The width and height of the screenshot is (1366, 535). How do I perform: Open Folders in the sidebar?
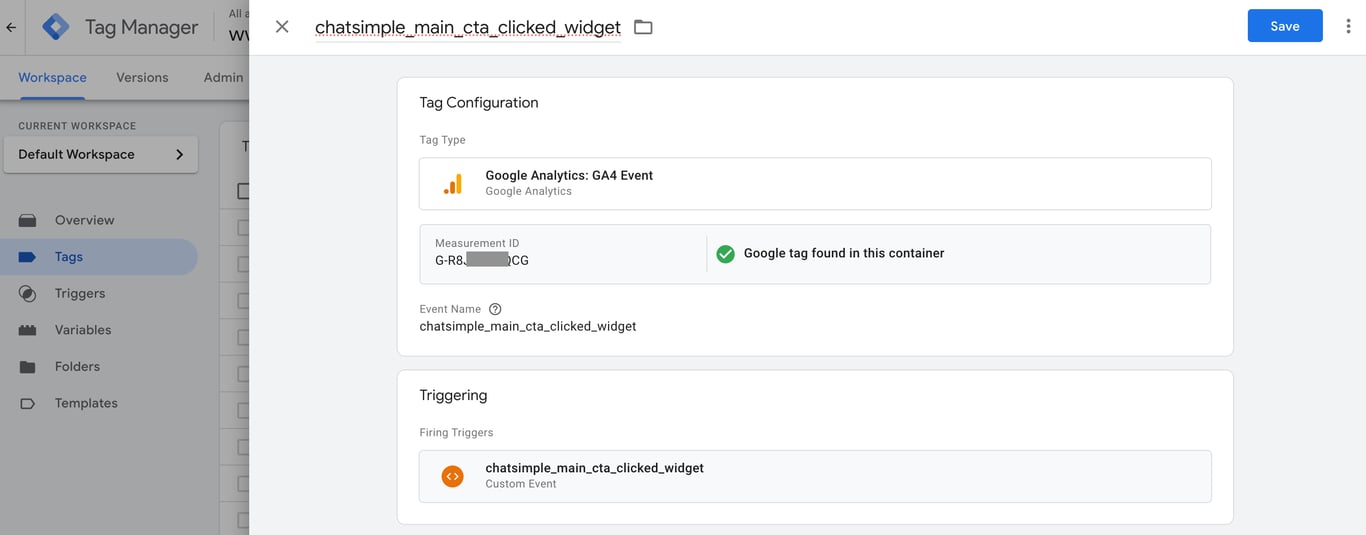pyautogui.click(x=77, y=367)
